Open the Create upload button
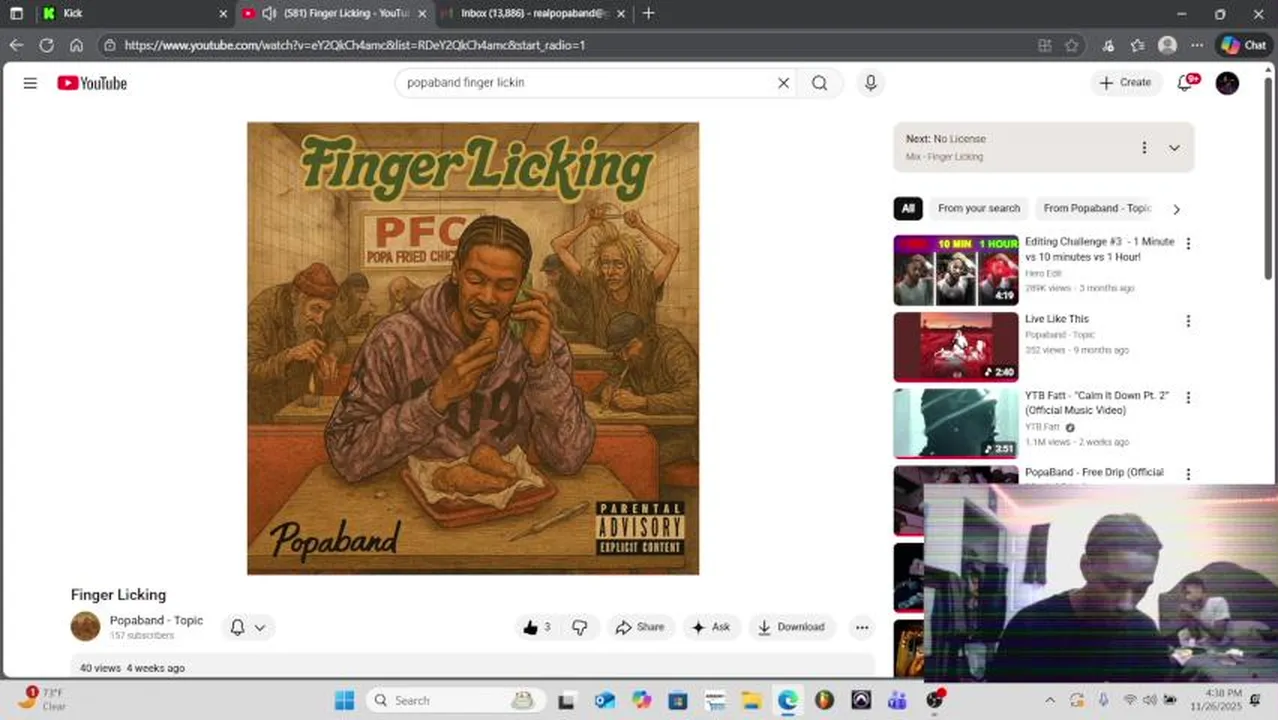1278x720 pixels. tap(1126, 83)
